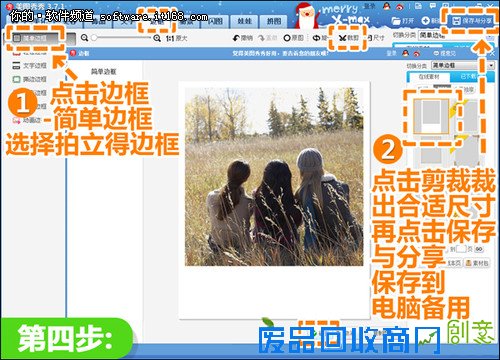Click the 尺寸 size button
Screen dimensions: 500x360
coord(376,38)
